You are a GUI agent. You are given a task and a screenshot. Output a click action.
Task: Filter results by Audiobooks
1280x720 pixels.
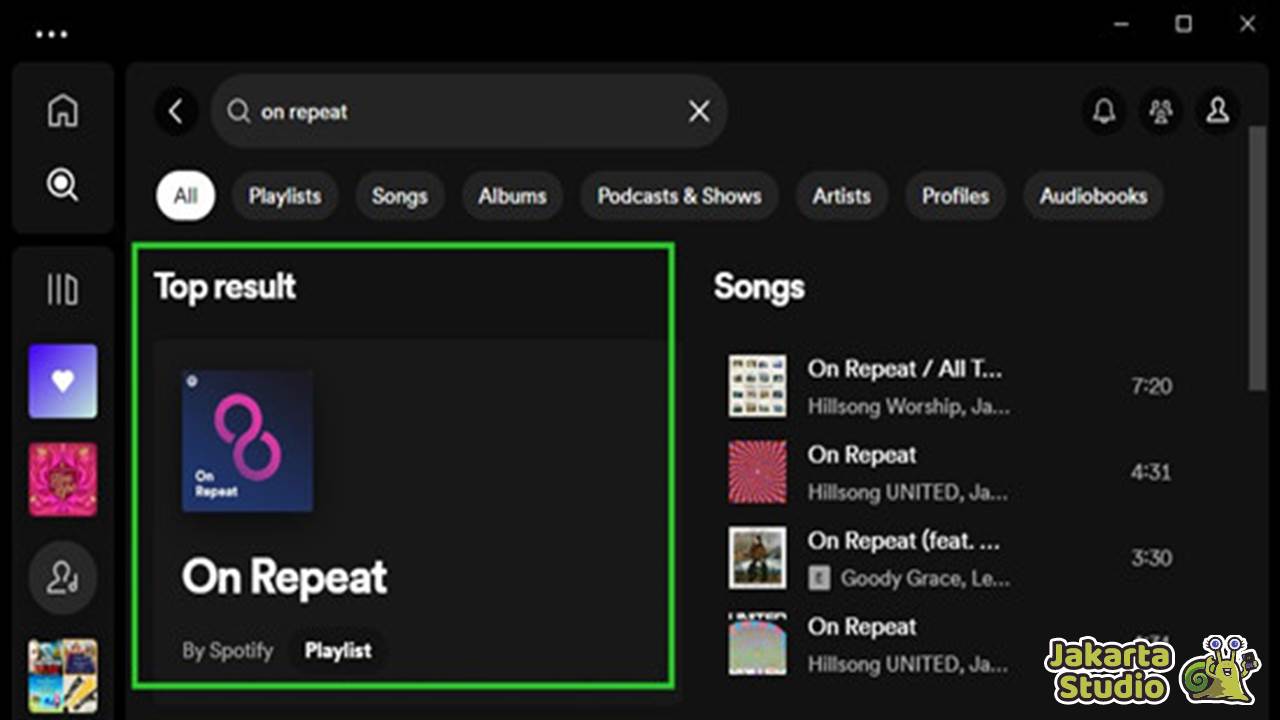tap(1094, 196)
